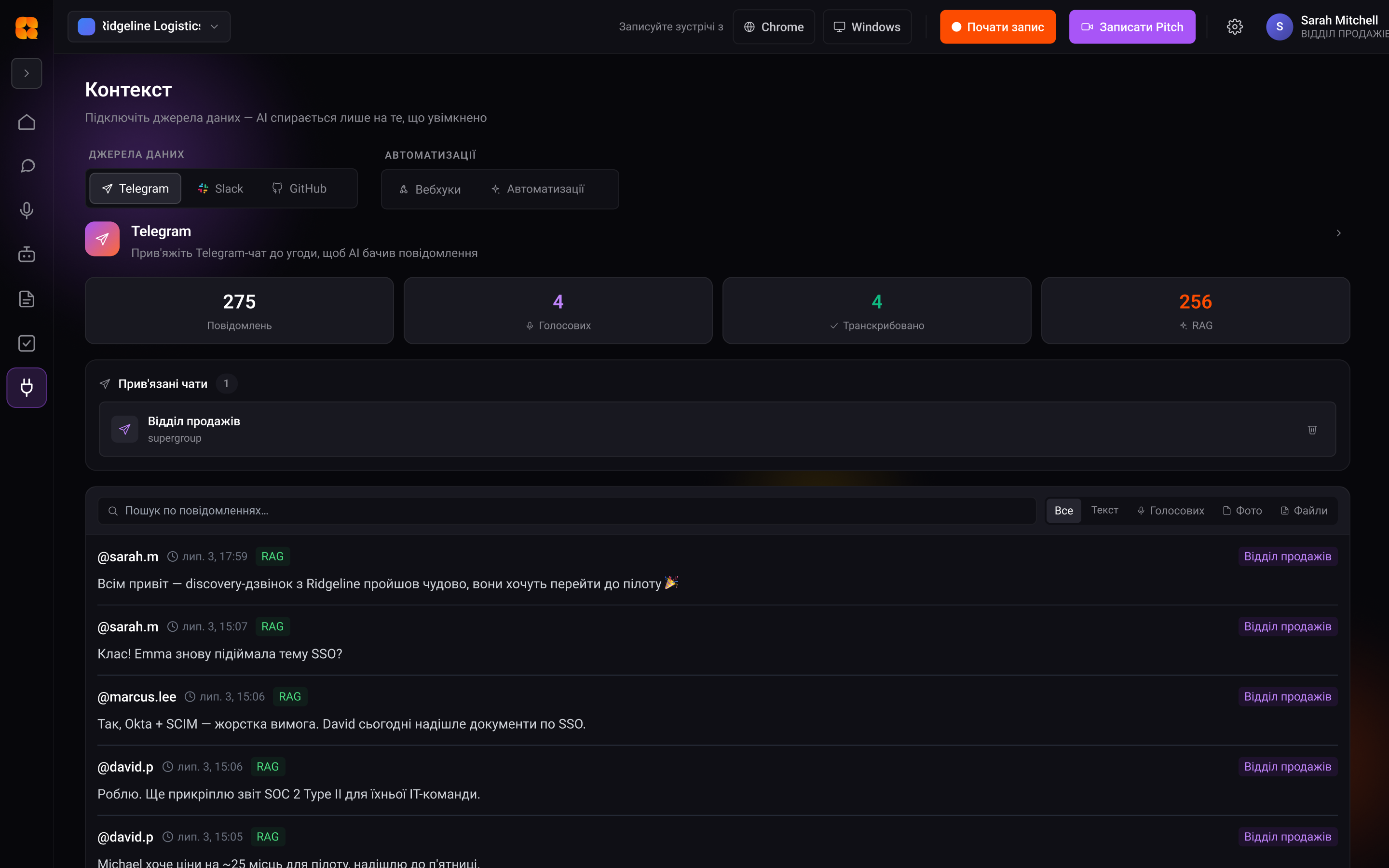Click the clock icon on 15:07 message
The image size is (1389, 868).
(x=172, y=626)
